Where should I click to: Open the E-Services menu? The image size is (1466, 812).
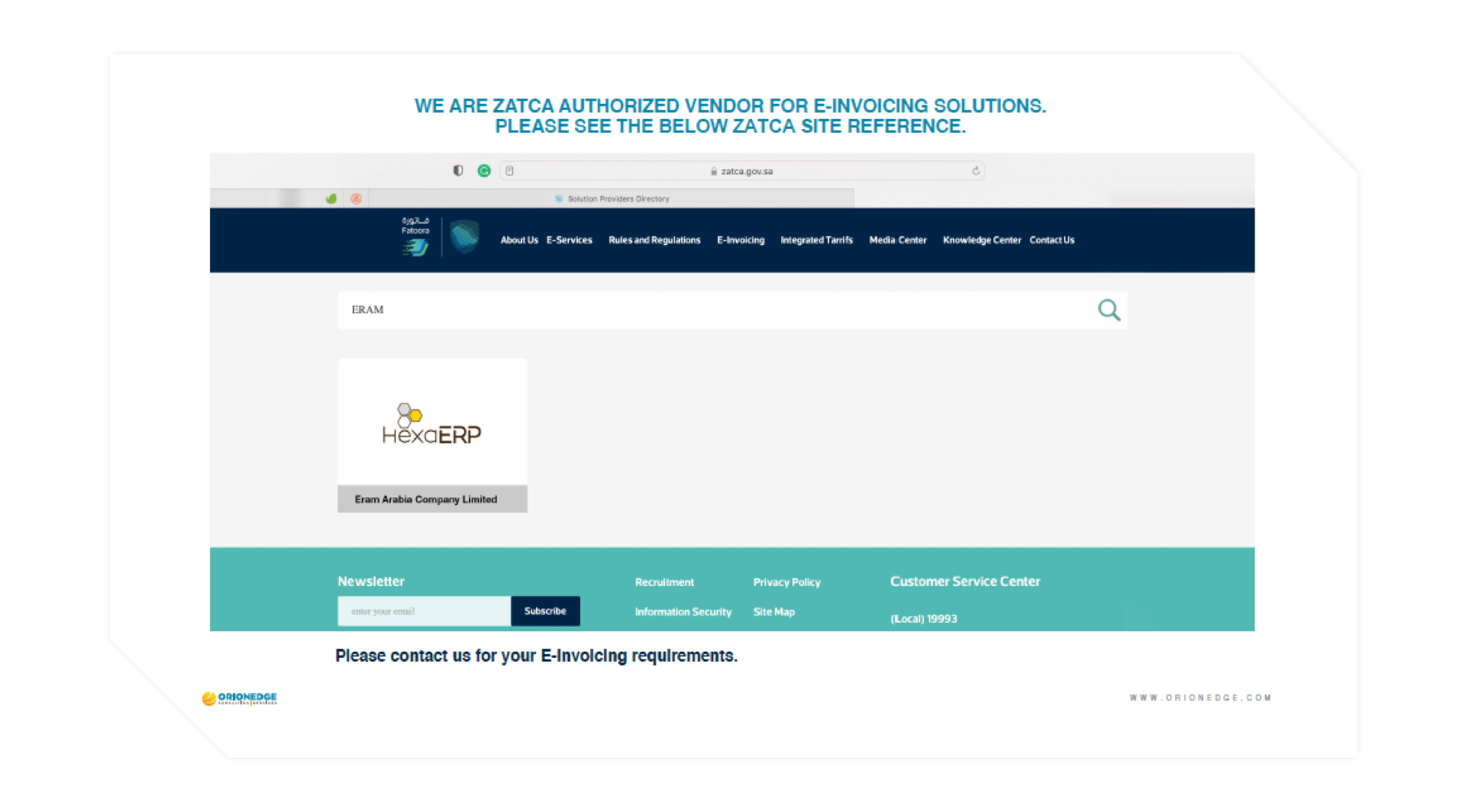coord(569,240)
